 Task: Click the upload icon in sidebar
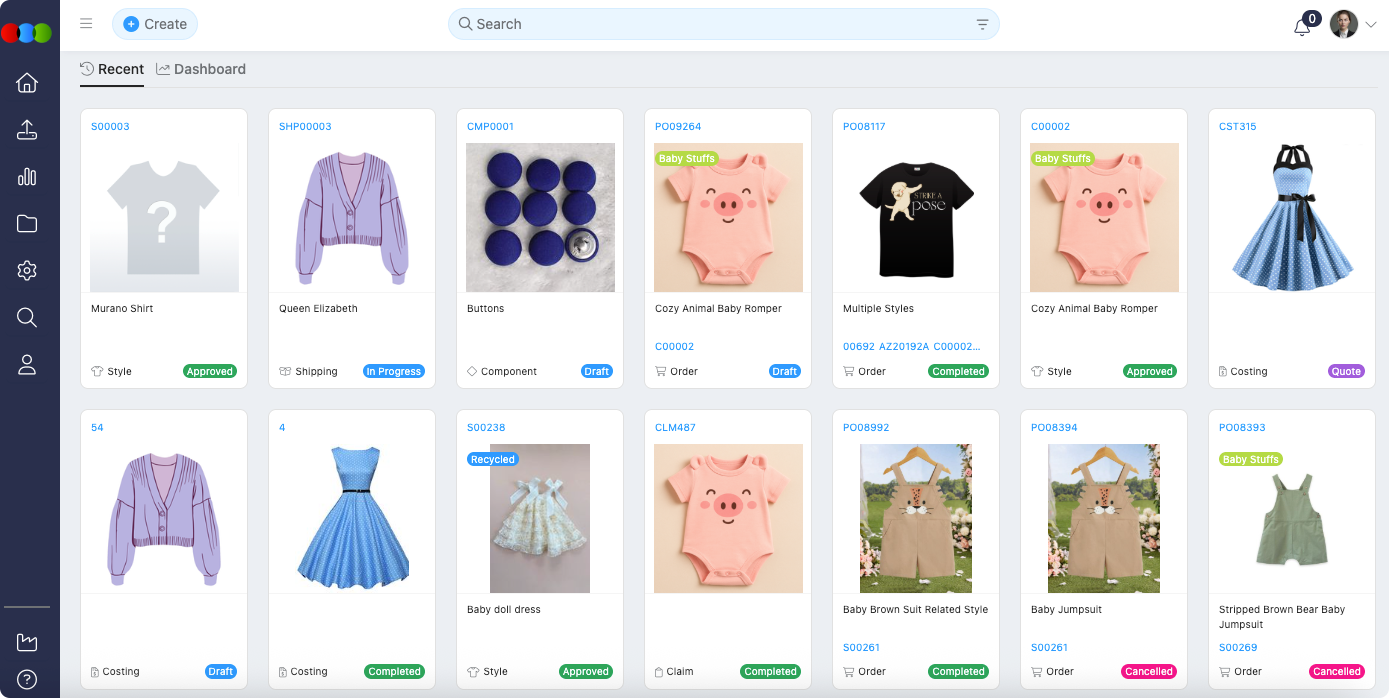pos(27,130)
